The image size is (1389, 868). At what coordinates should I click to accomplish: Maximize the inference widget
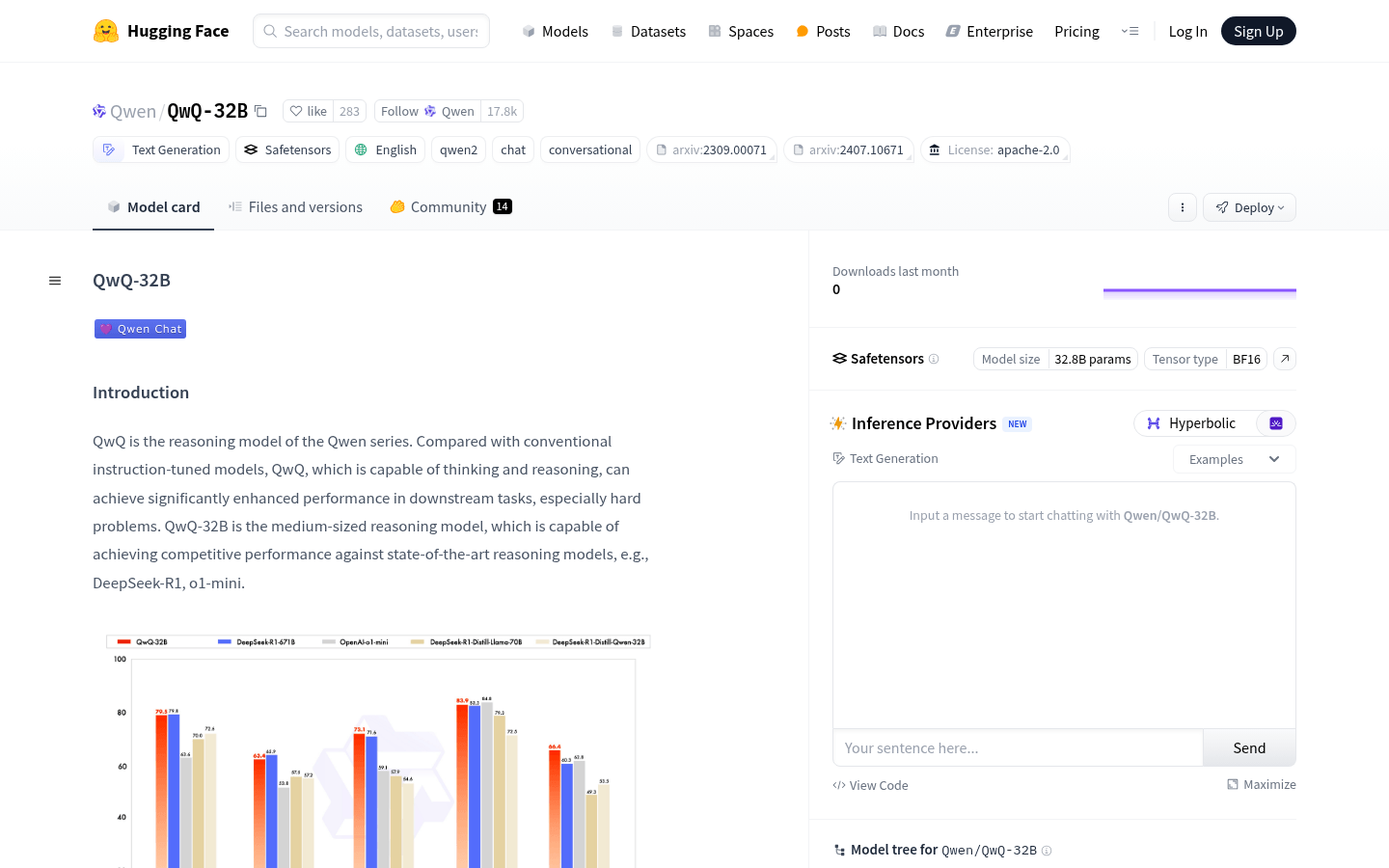coord(1261,784)
